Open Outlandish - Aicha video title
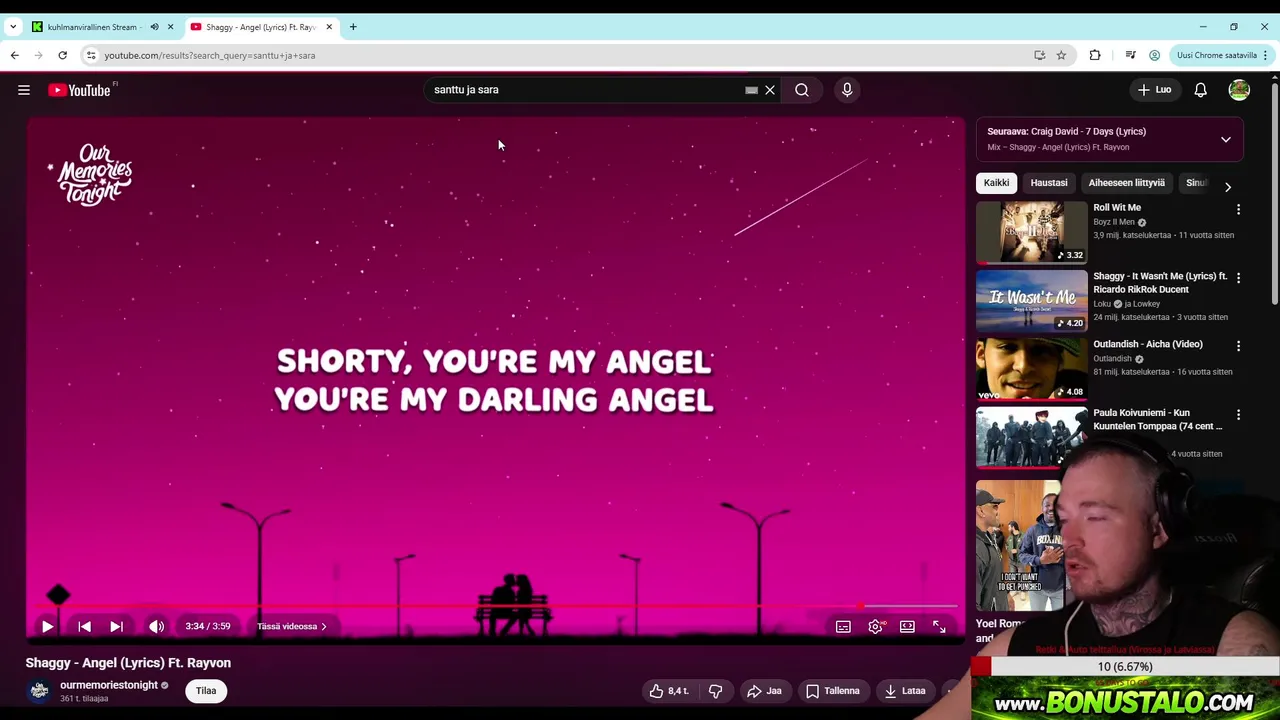The image size is (1280, 720). pyautogui.click(x=1147, y=344)
